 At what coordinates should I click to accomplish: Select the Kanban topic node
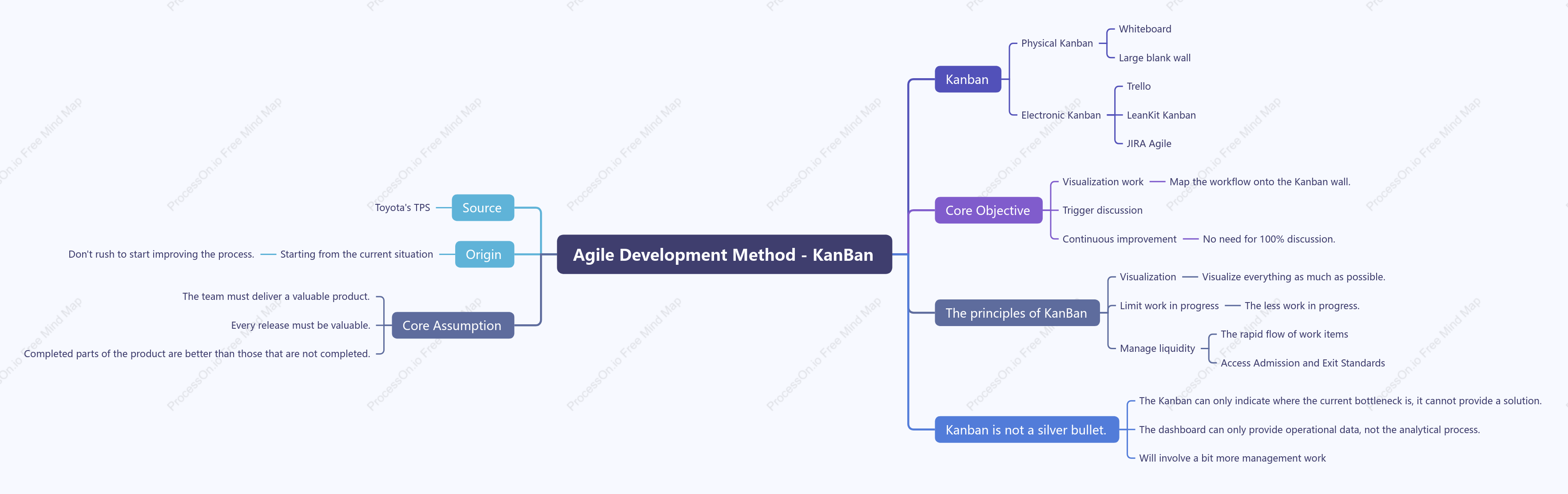pos(967,79)
